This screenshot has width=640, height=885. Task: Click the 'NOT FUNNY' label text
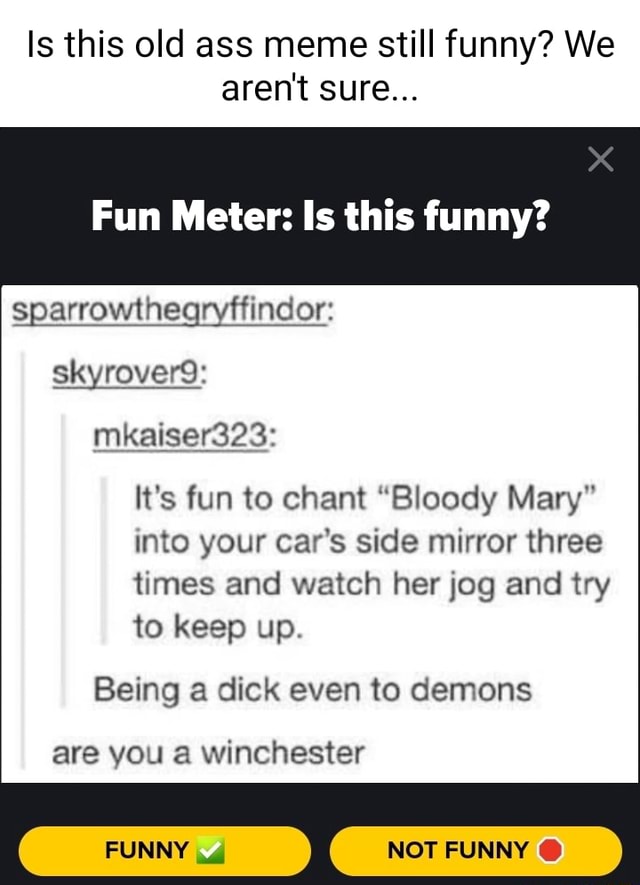point(458,850)
